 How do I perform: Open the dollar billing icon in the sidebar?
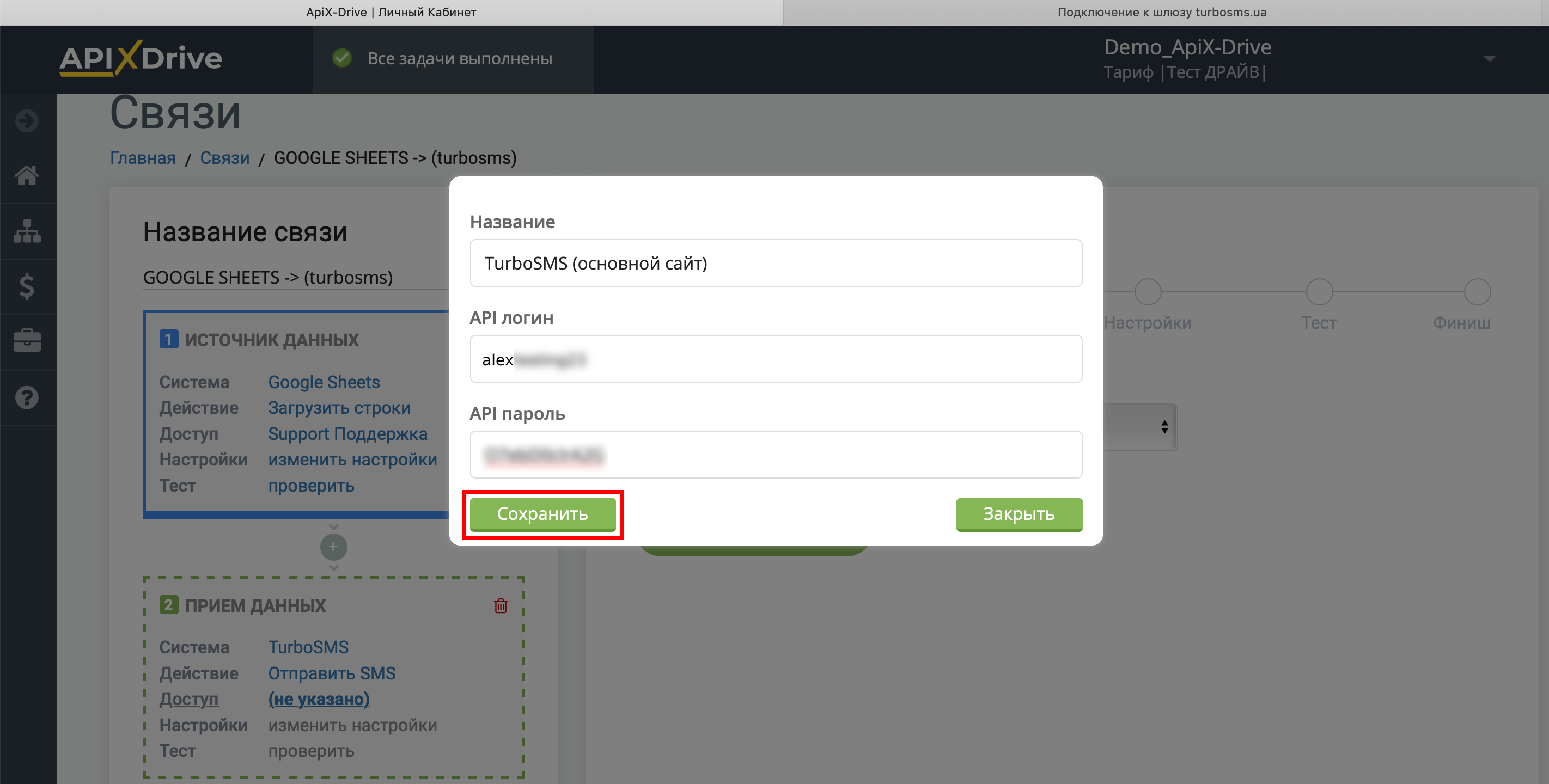click(27, 286)
